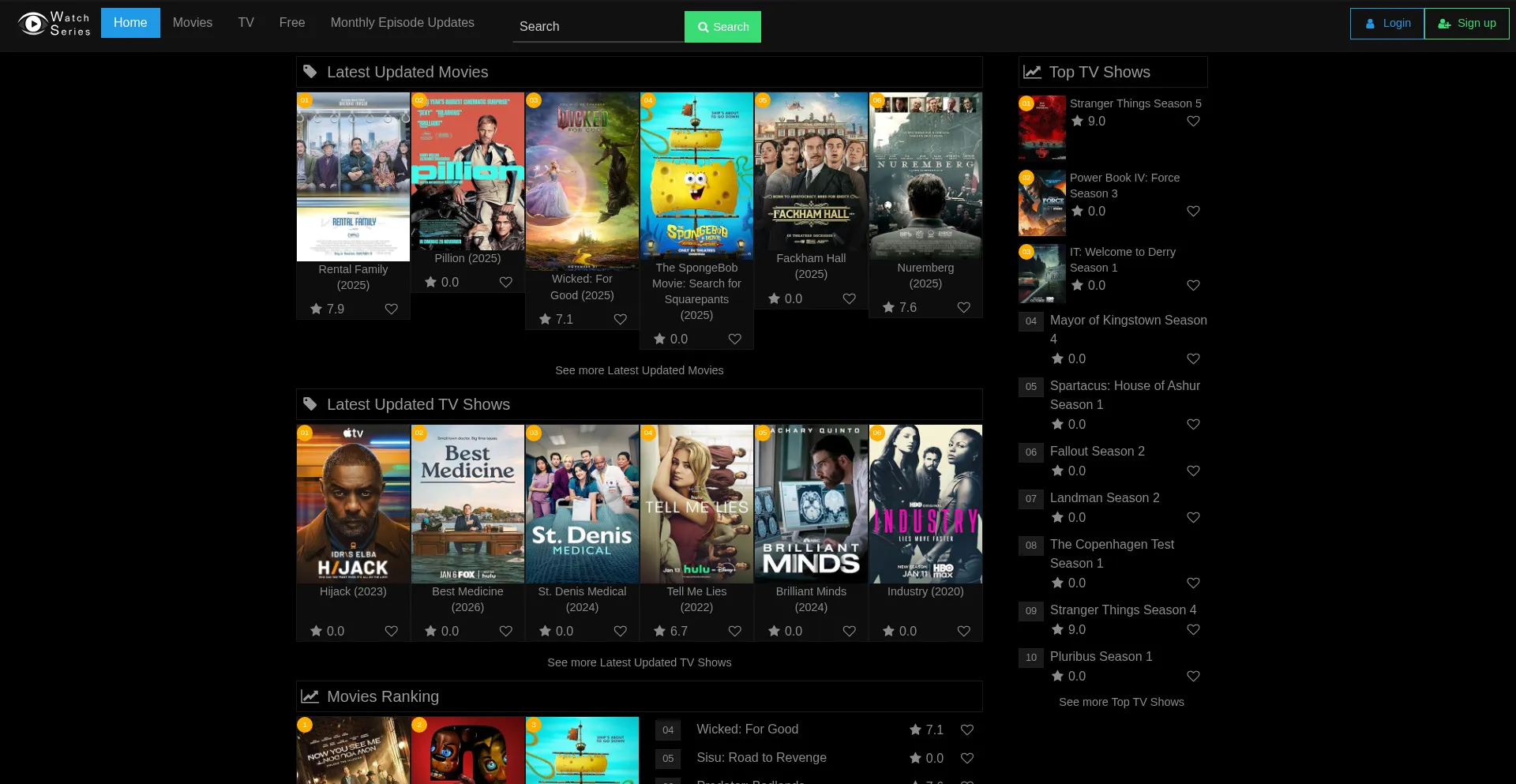Image resolution: width=1516 pixels, height=784 pixels.
Task: Toggle the heart on Stranger Things Season 5
Action: (x=1193, y=121)
